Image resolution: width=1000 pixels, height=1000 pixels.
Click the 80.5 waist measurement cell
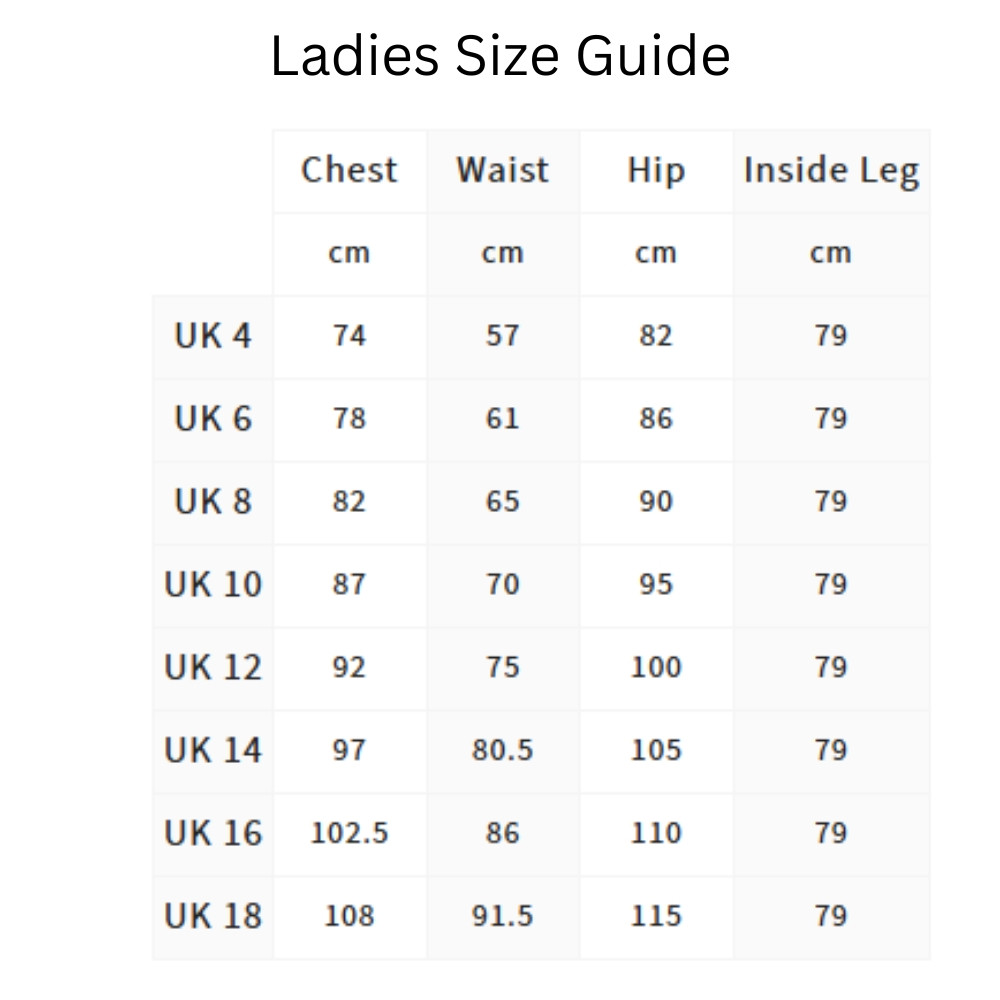(x=502, y=751)
